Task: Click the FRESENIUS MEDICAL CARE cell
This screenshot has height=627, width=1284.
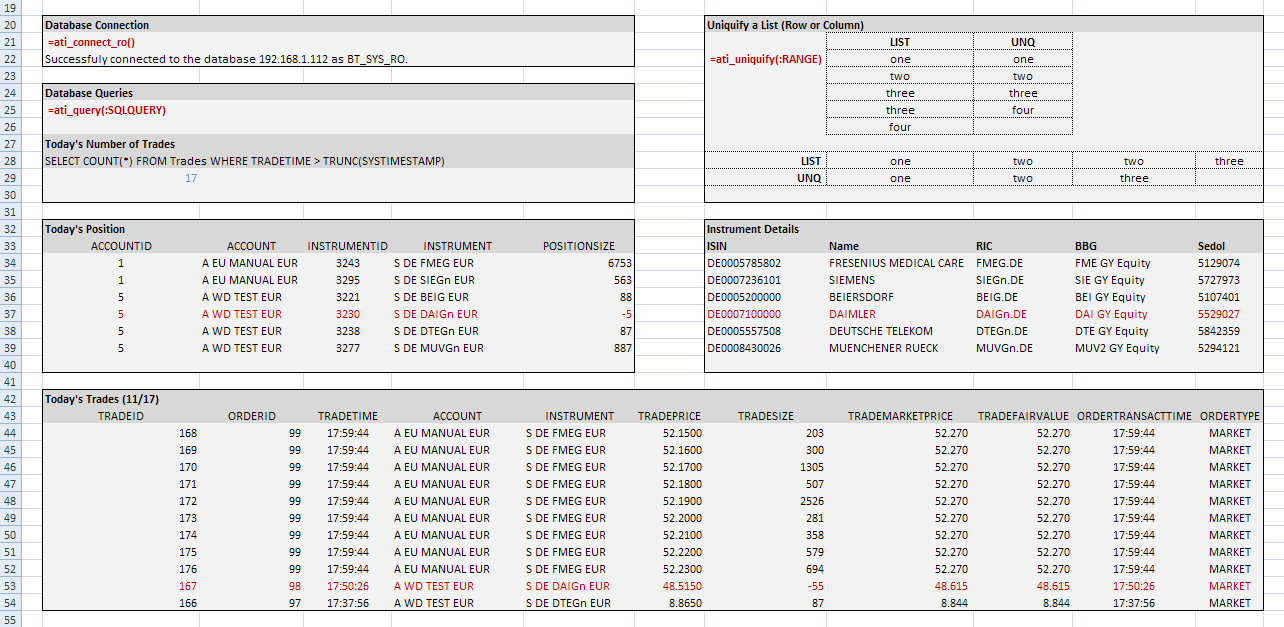Action: 896,263
